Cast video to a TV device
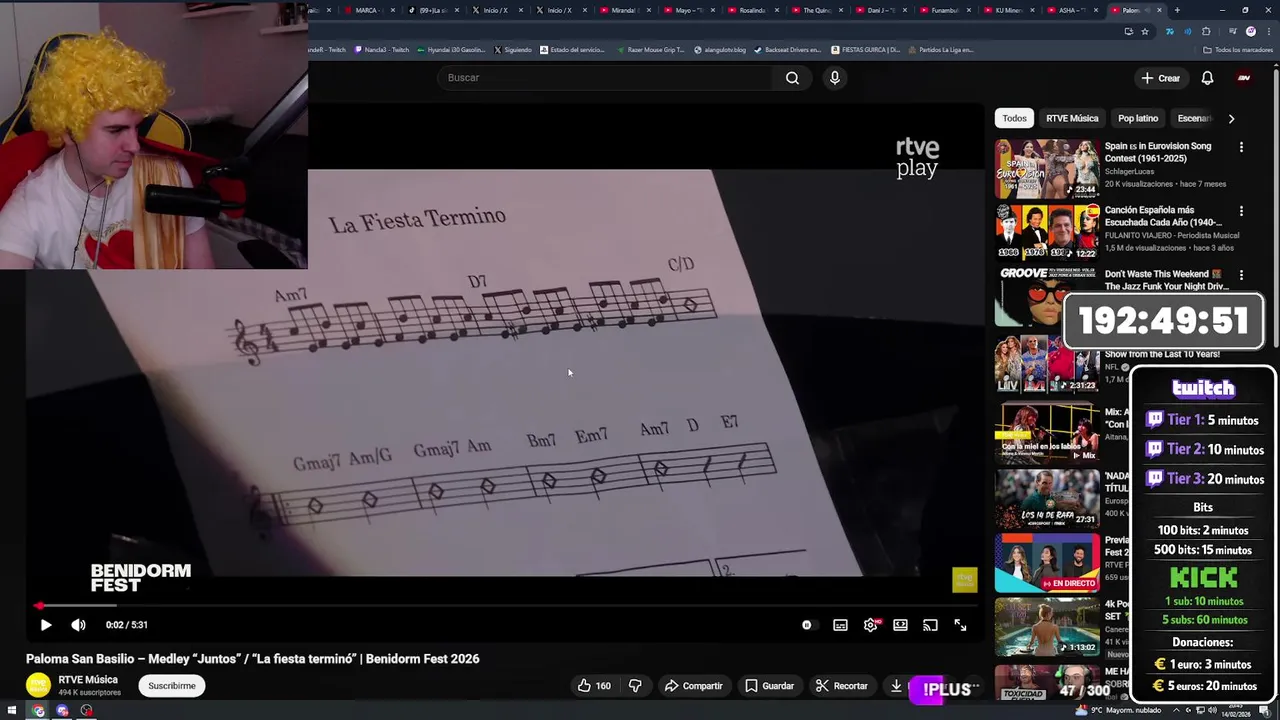 tap(930, 625)
